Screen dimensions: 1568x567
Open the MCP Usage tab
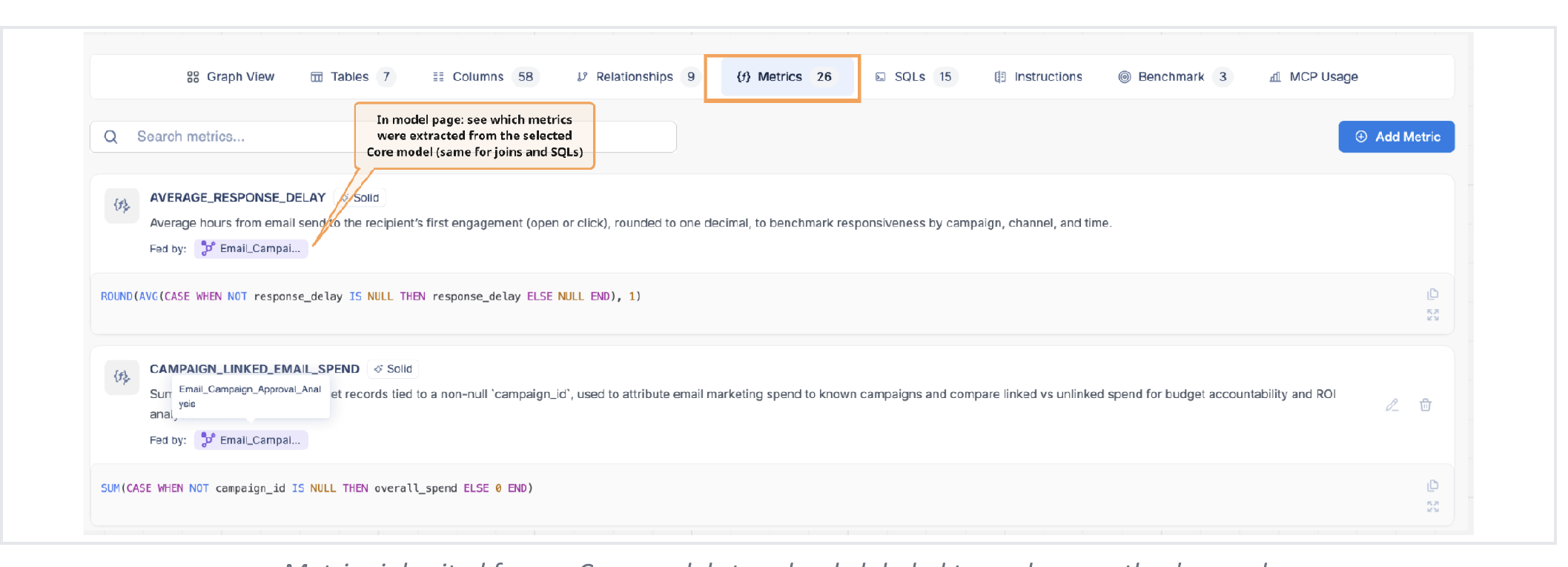click(x=1314, y=77)
